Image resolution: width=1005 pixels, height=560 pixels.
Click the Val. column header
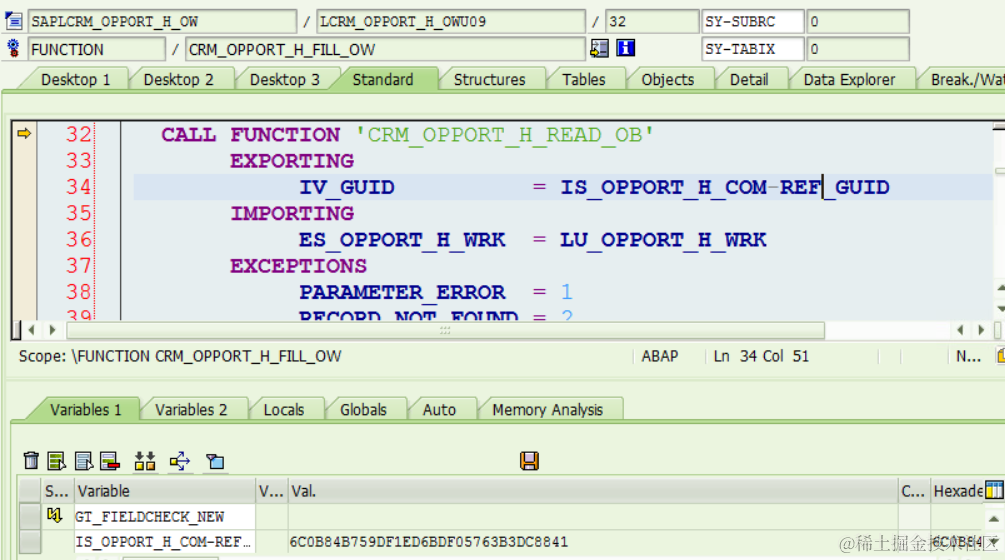point(593,491)
